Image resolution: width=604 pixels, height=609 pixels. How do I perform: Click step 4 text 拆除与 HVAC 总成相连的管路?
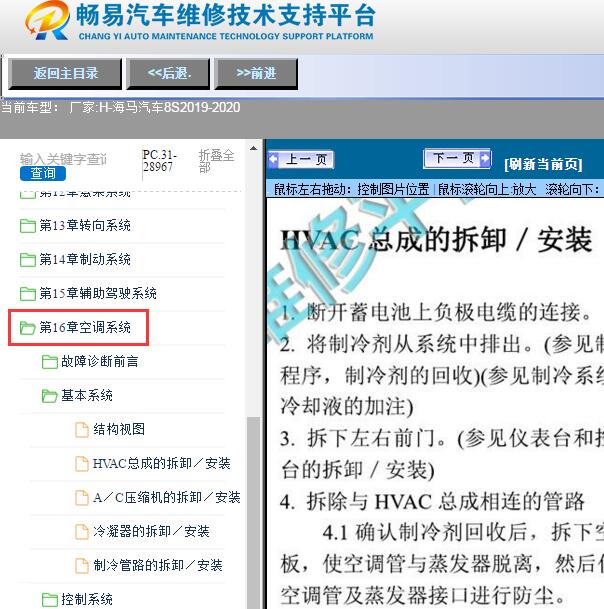coord(446,501)
